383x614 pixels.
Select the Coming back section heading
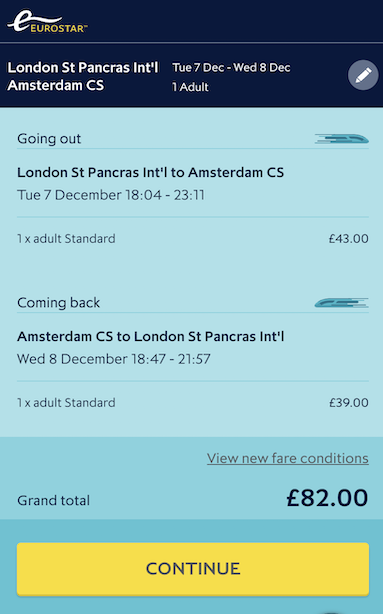[x=58, y=303]
